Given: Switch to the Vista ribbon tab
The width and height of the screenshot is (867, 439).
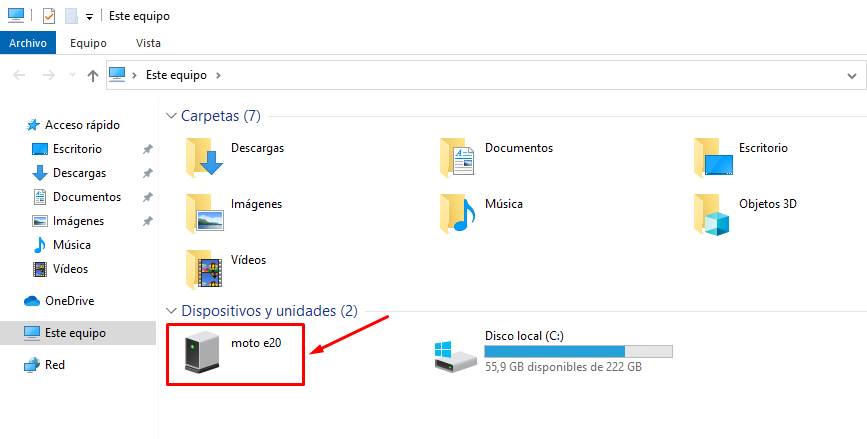Looking at the screenshot, I should click(148, 43).
